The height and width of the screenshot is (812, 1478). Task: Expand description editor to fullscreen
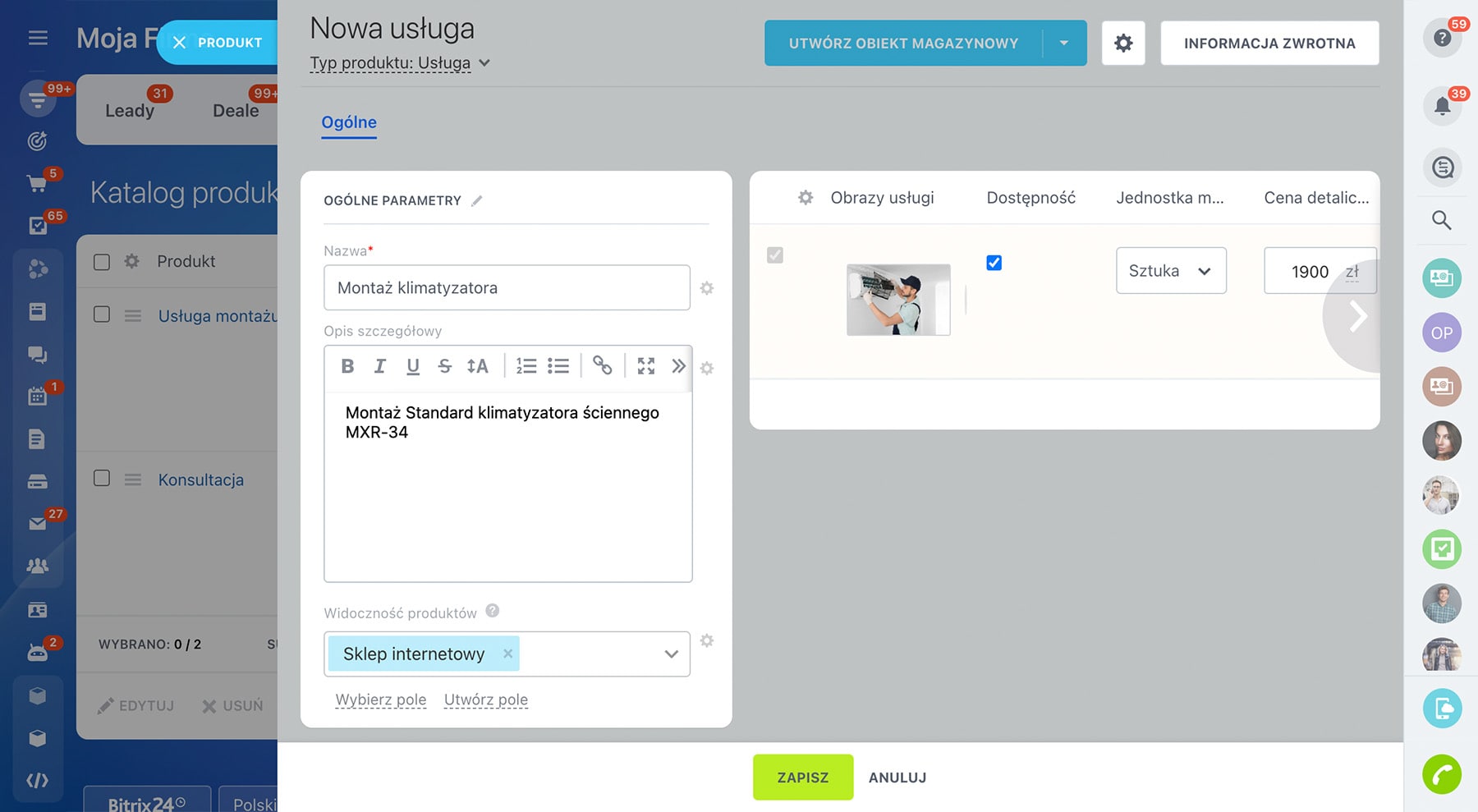646,366
